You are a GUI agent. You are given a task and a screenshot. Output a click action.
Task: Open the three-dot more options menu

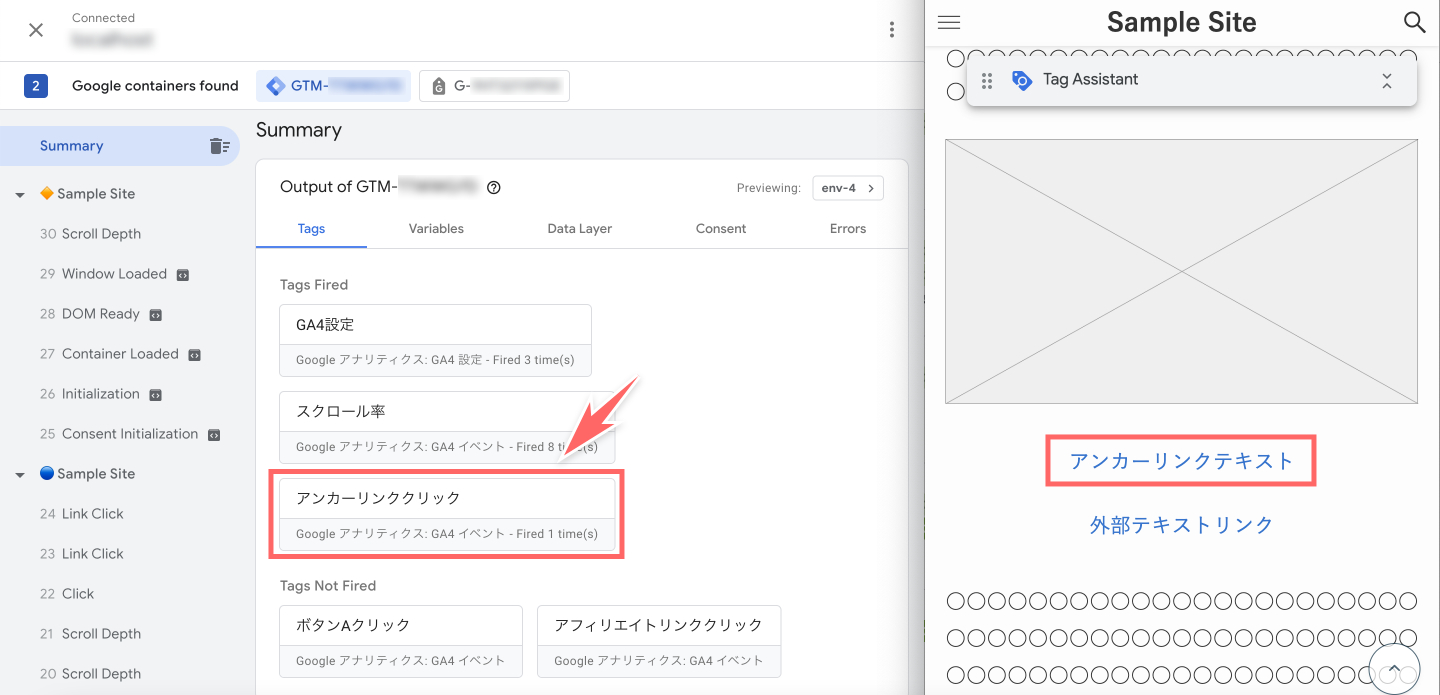[x=891, y=30]
